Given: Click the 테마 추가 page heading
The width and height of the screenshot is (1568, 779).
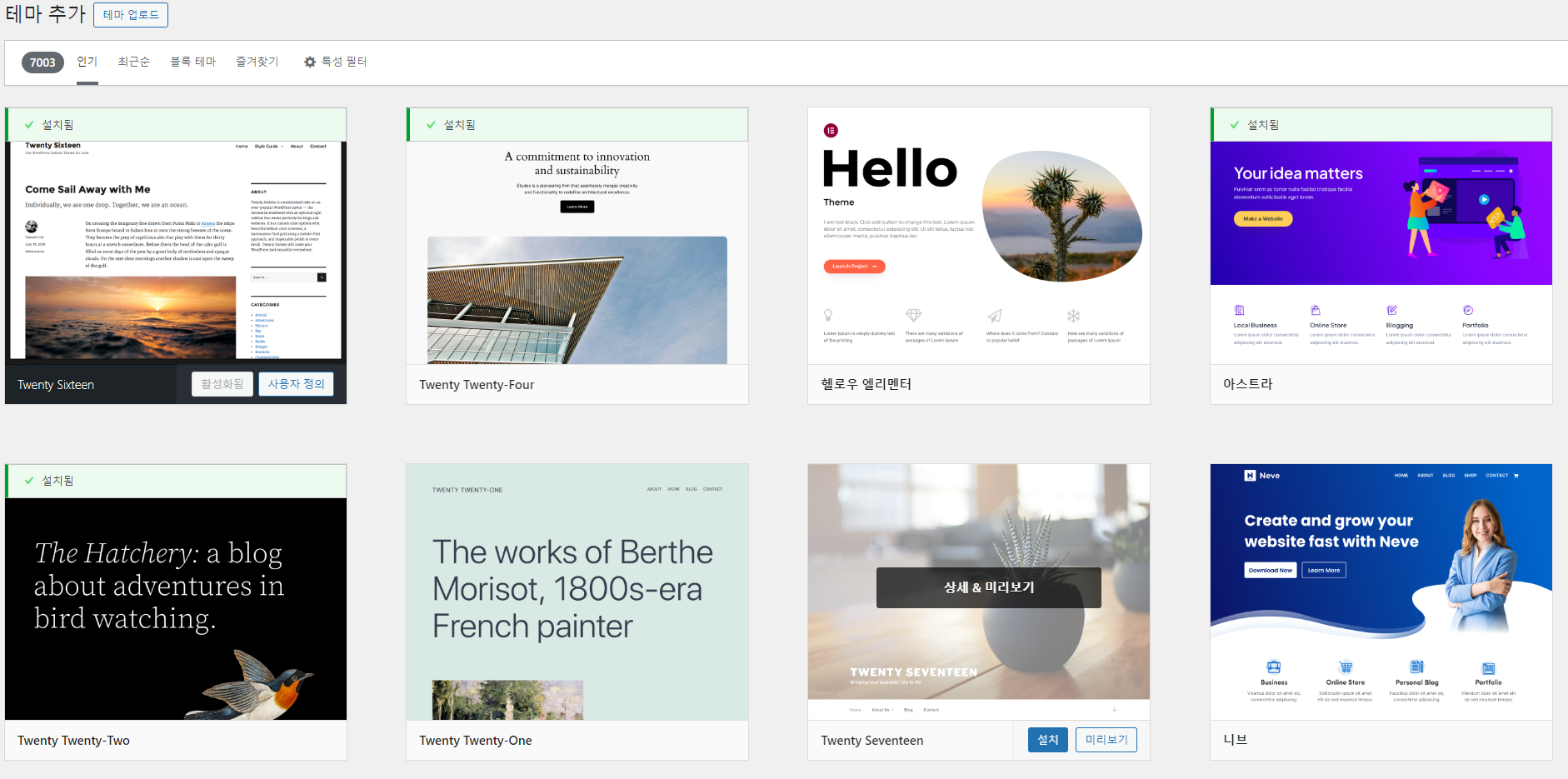Looking at the screenshot, I should [x=46, y=14].
